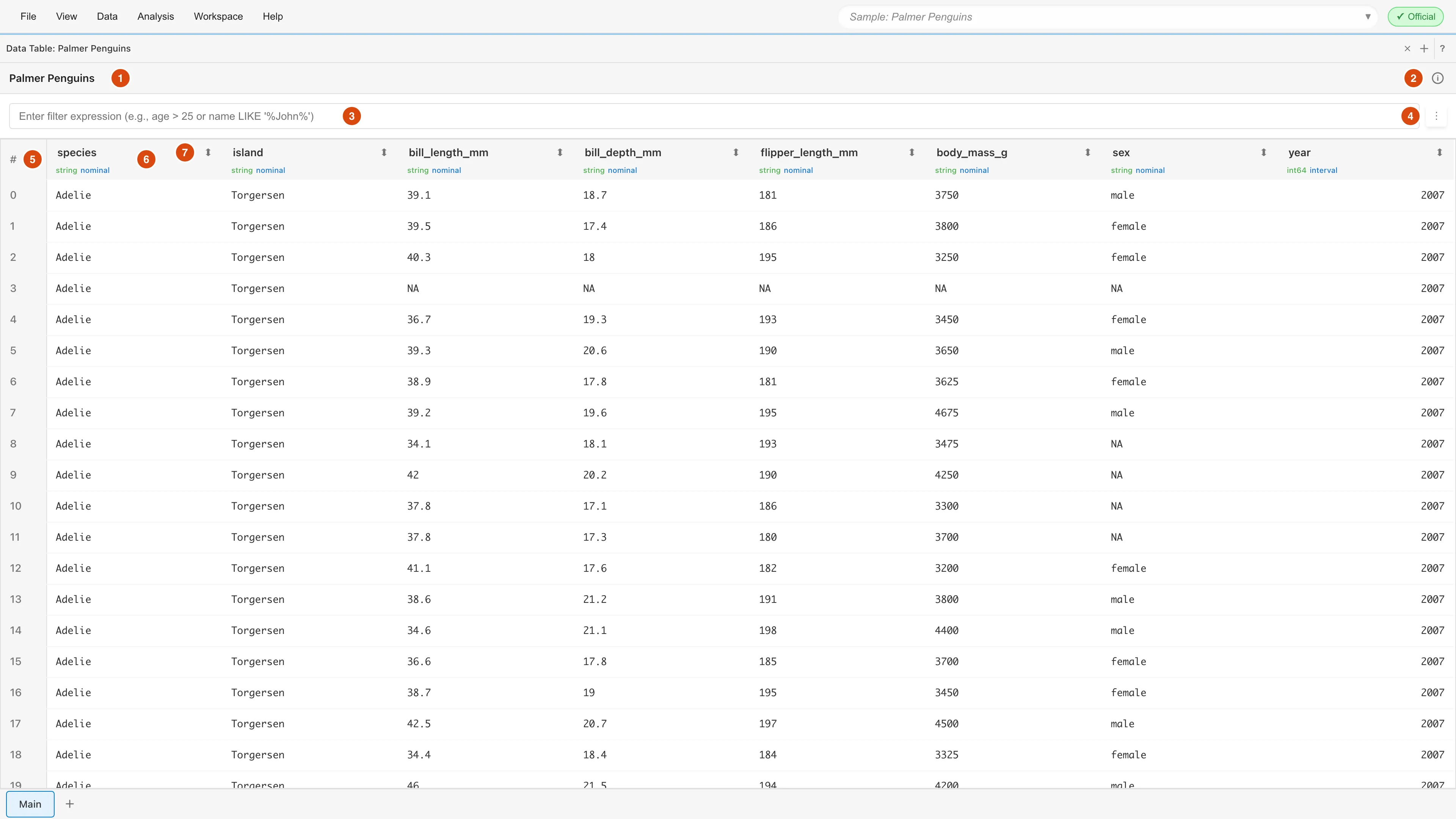Click the sort icon on species column
Viewport: 1456px width, 819px height.
[208, 152]
